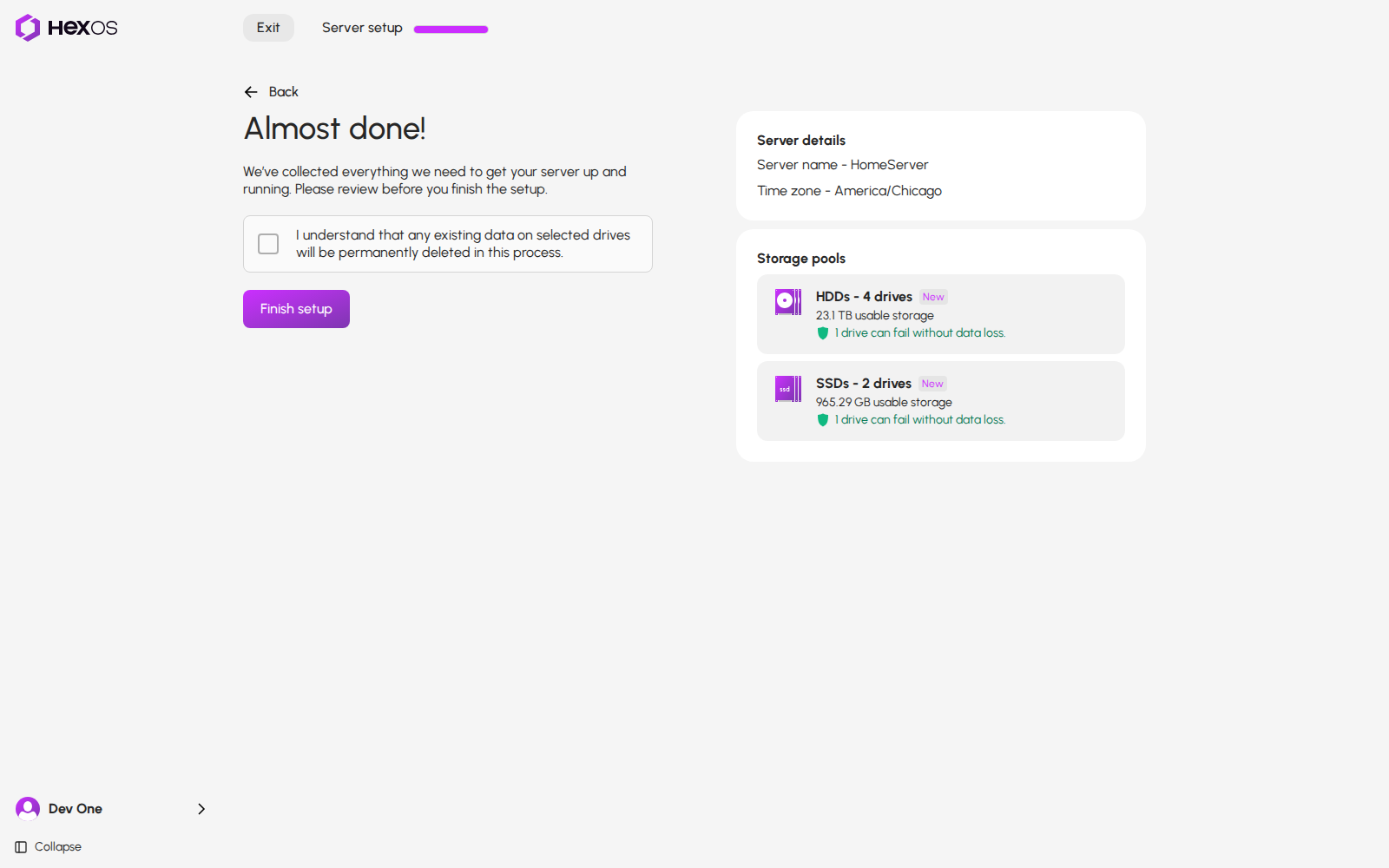
Task: Click the Time zone - America/Chicago line
Action: (x=849, y=191)
